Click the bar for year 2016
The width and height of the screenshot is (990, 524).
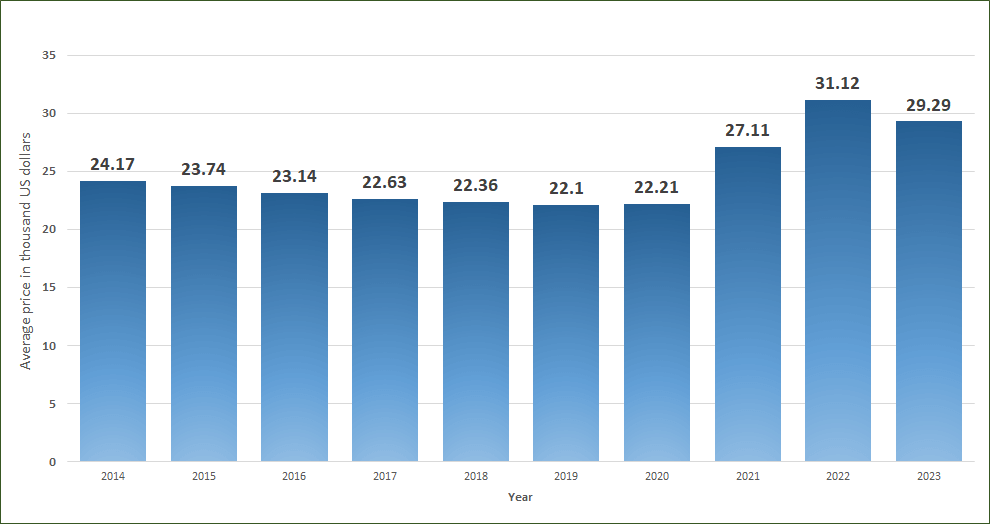pos(294,326)
